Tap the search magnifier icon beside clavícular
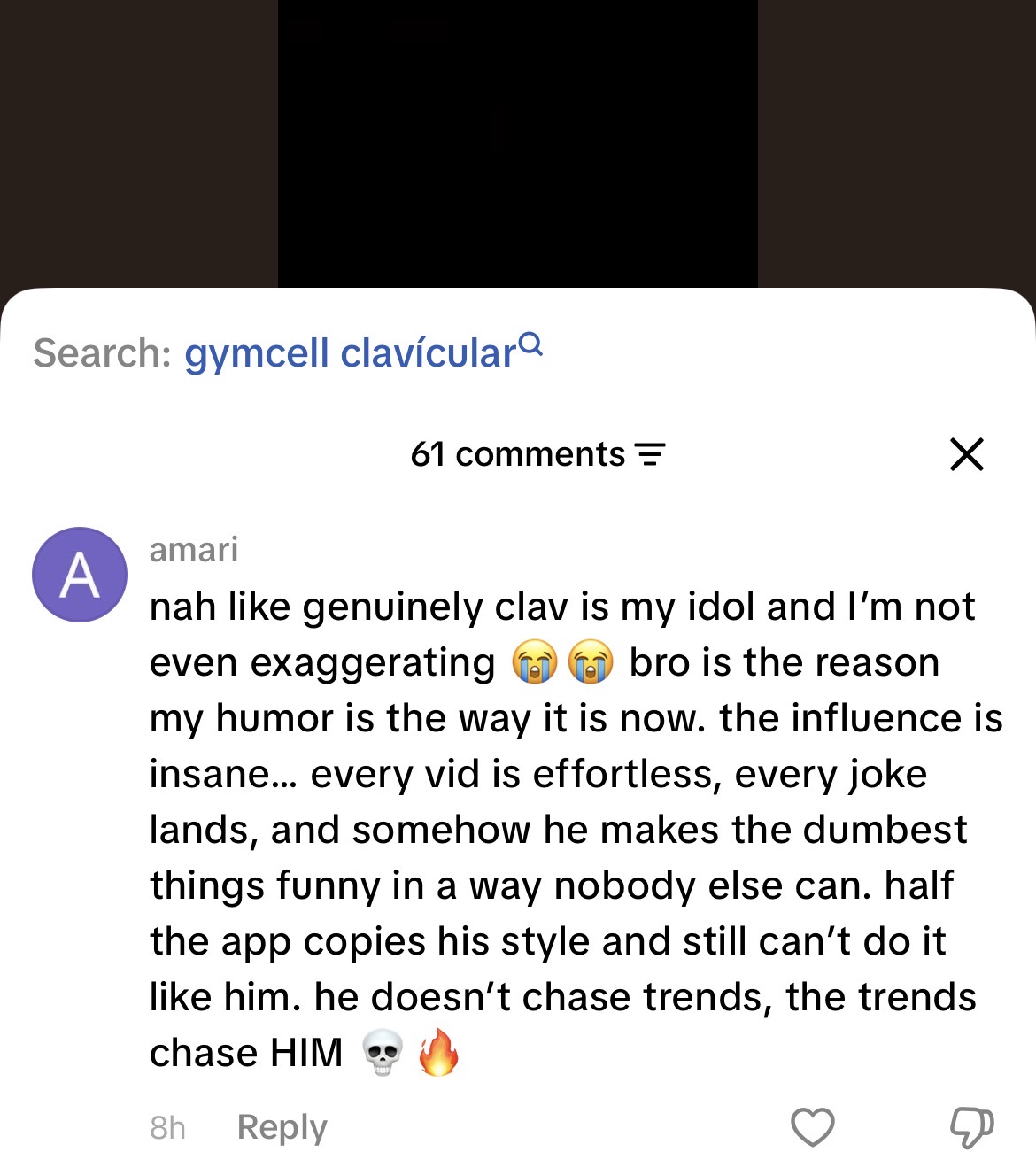The height and width of the screenshot is (1152, 1036). click(530, 343)
